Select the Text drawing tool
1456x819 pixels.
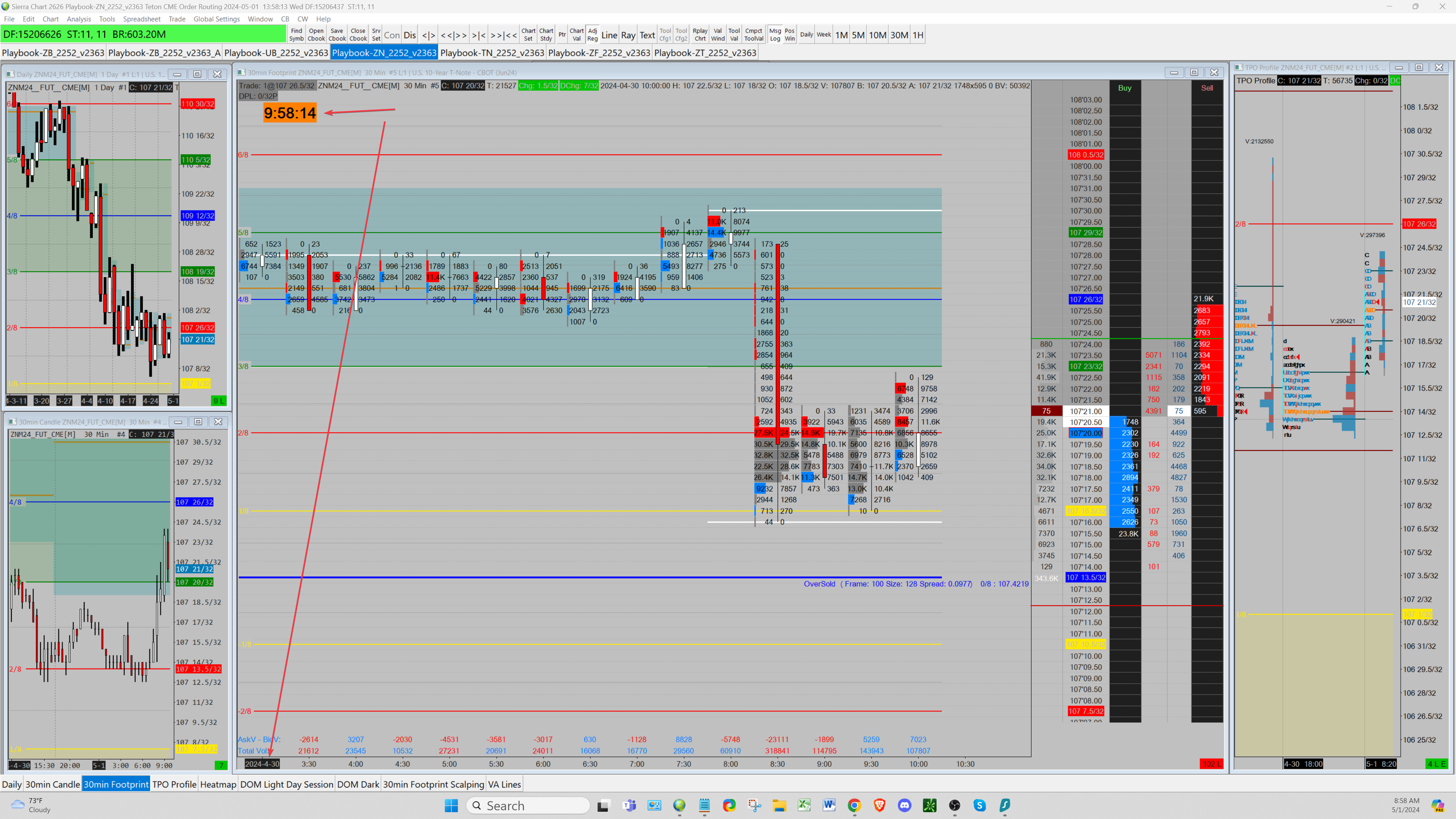coord(647,35)
